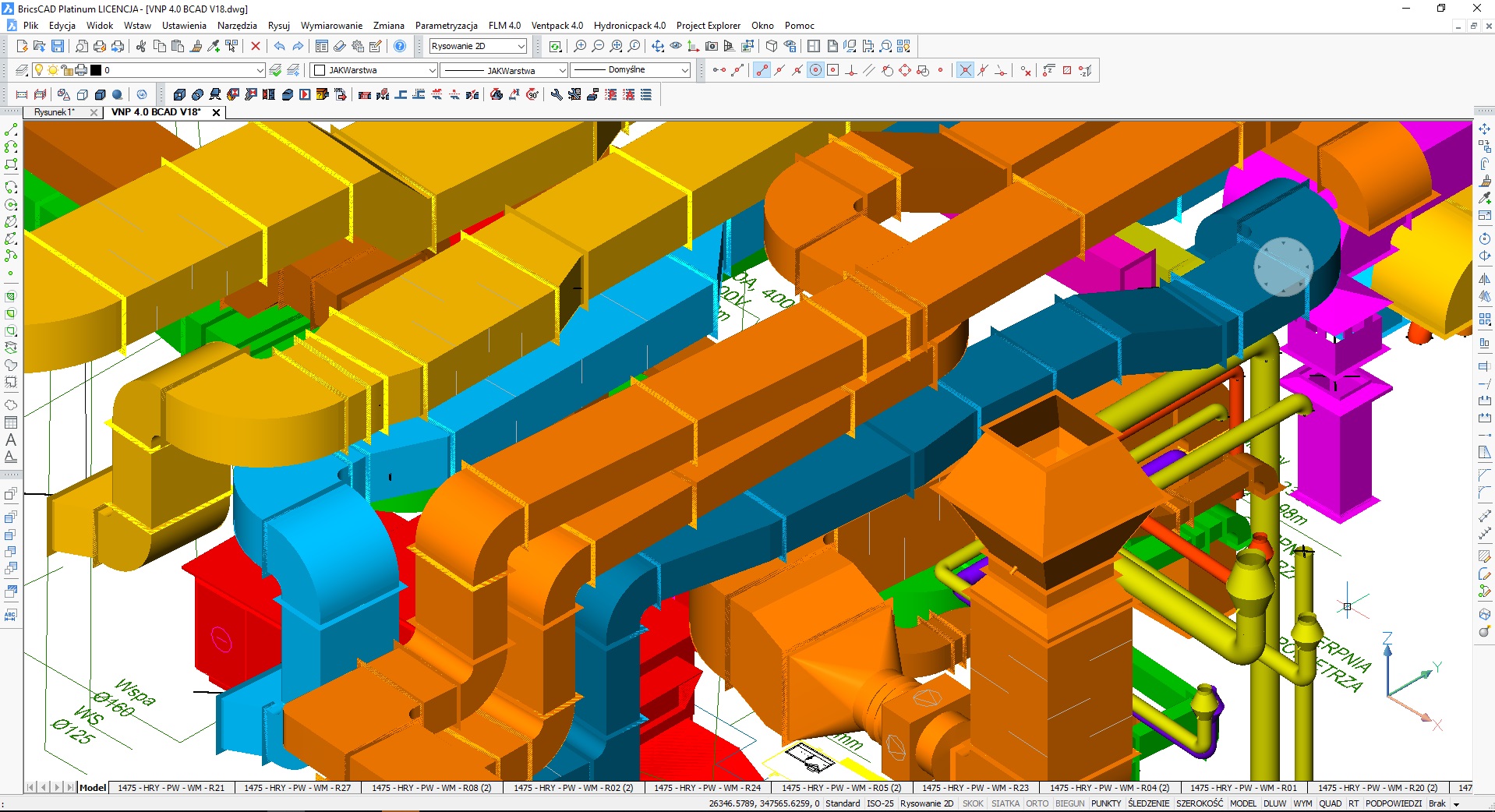The height and width of the screenshot is (812, 1495).
Task: Click the JAKWarstwa color swatch box
Action: pos(319,71)
